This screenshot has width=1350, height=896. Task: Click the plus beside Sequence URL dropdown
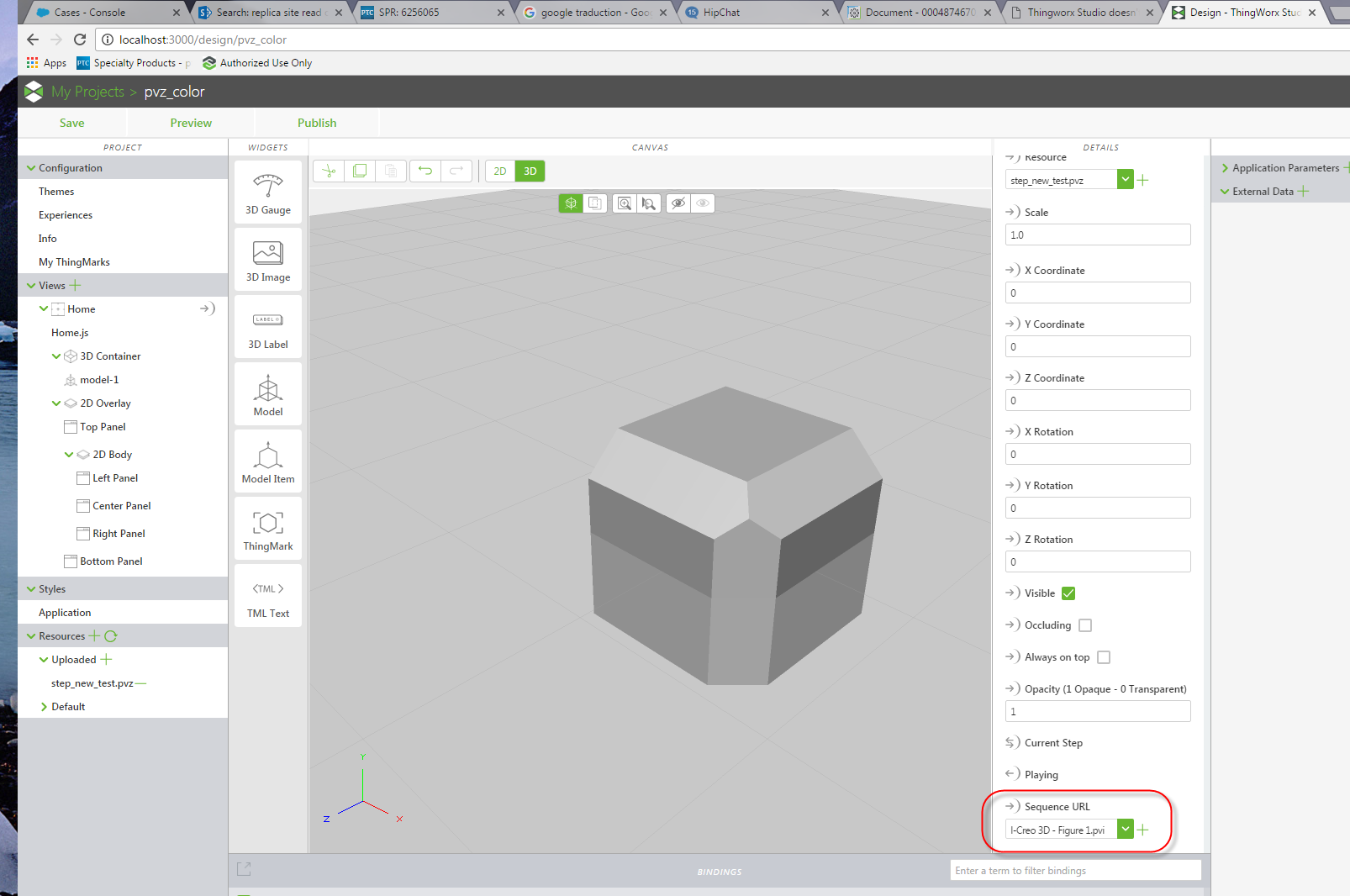point(1142,830)
